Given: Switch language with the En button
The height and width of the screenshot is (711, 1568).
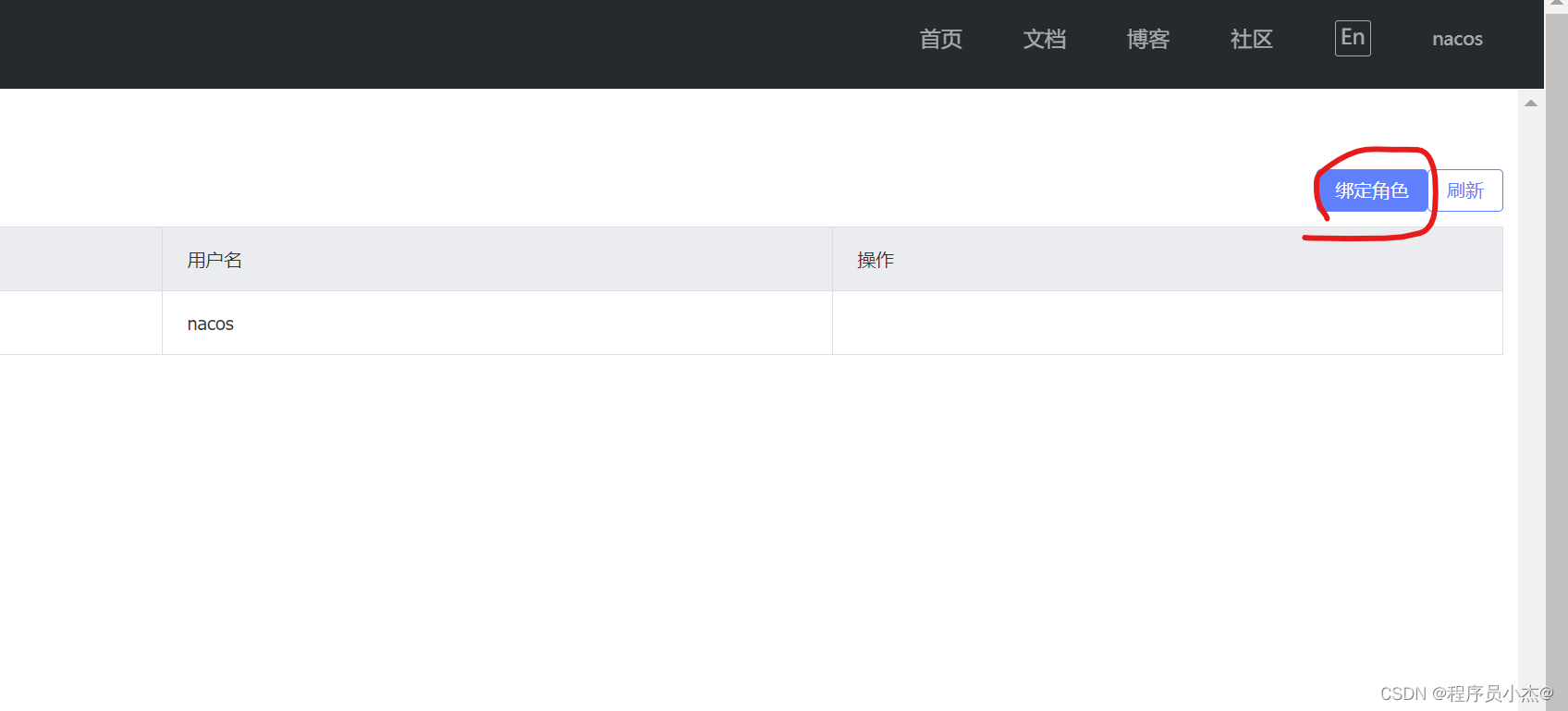Looking at the screenshot, I should (x=1353, y=38).
